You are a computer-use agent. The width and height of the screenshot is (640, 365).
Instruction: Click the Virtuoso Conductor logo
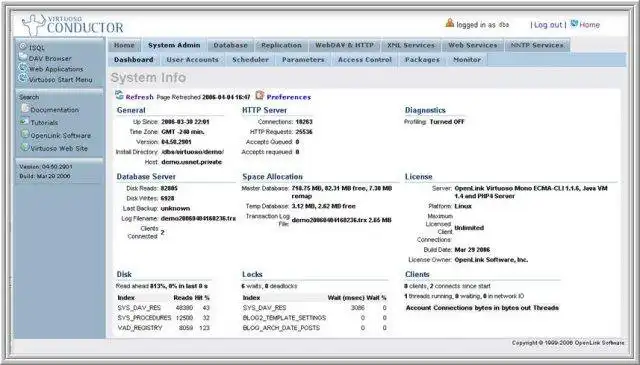(73, 25)
